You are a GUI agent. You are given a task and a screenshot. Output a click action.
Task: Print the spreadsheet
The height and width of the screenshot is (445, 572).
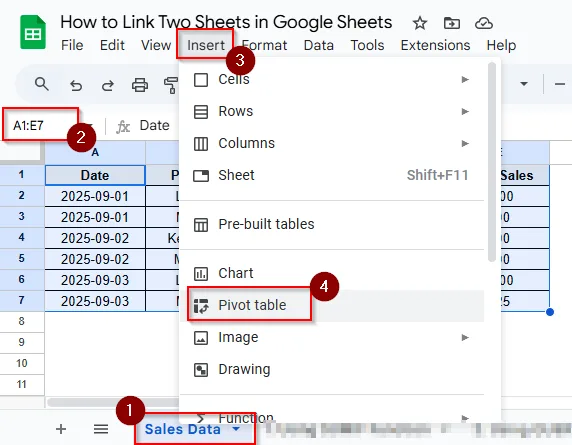pyautogui.click(x=140, y=85)
